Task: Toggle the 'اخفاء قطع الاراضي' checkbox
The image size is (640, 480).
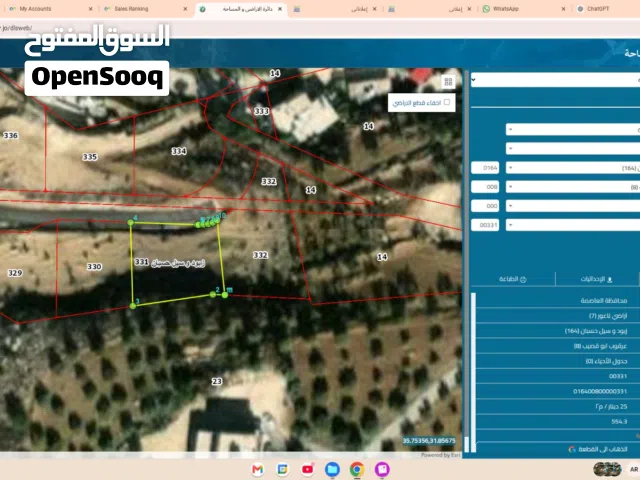Action: [447, 102]
